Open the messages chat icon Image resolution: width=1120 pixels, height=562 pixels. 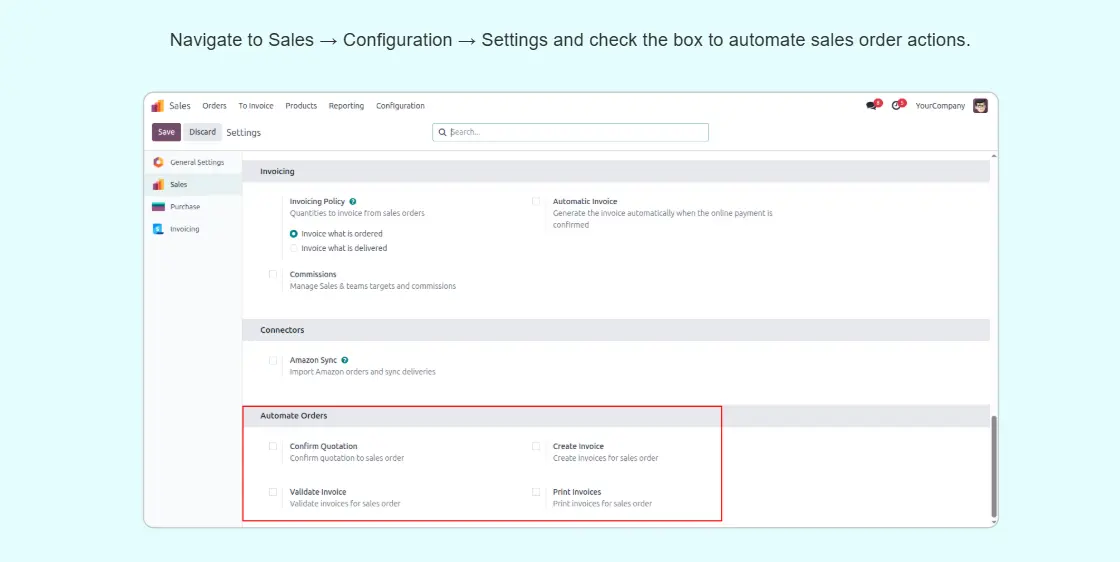coord(871,106)
